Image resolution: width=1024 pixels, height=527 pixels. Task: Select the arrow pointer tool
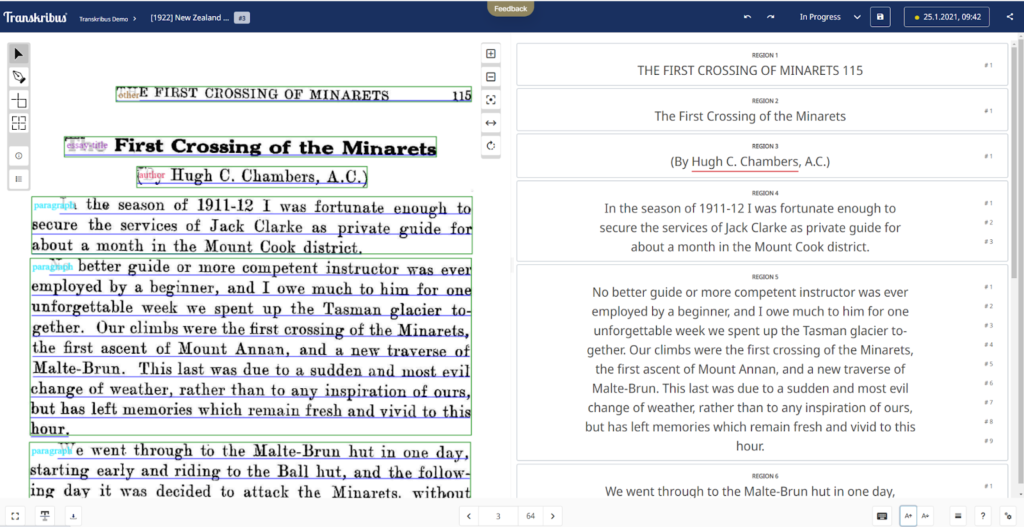pos(19,53)
